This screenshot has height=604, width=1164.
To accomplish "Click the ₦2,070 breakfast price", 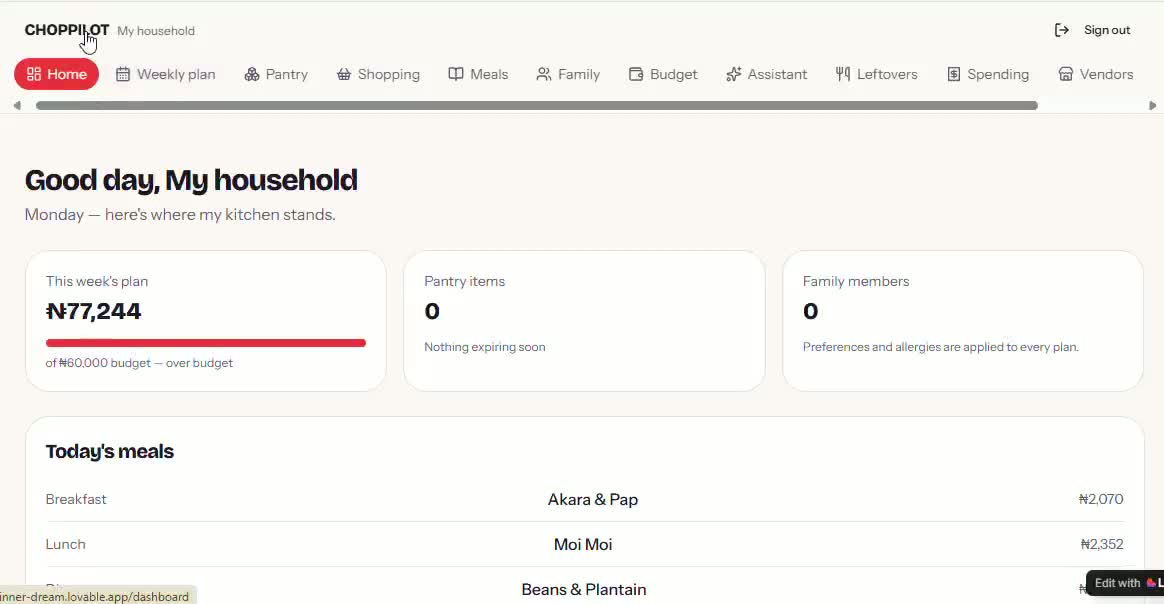I will 1101,499.
